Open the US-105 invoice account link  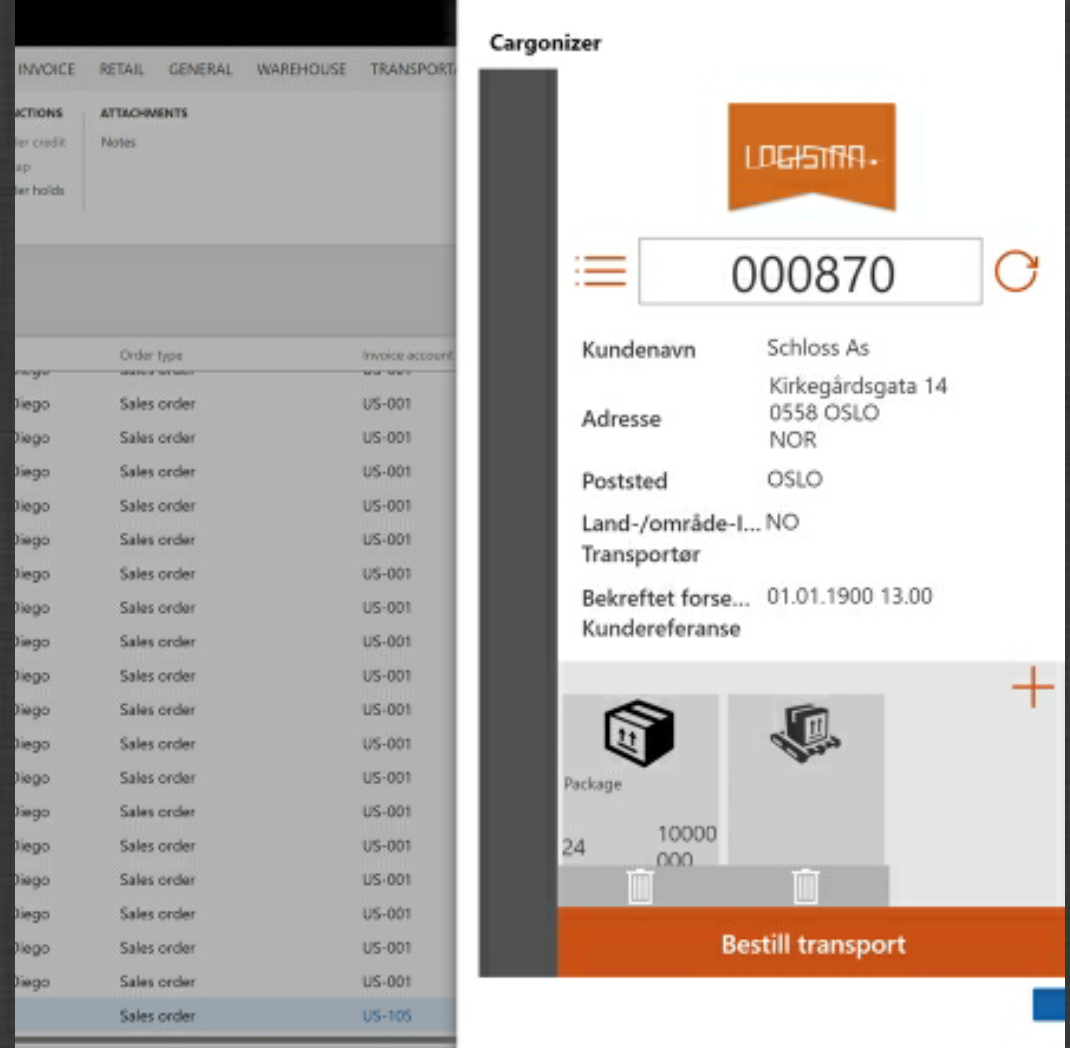click(x=386, y=1016)
